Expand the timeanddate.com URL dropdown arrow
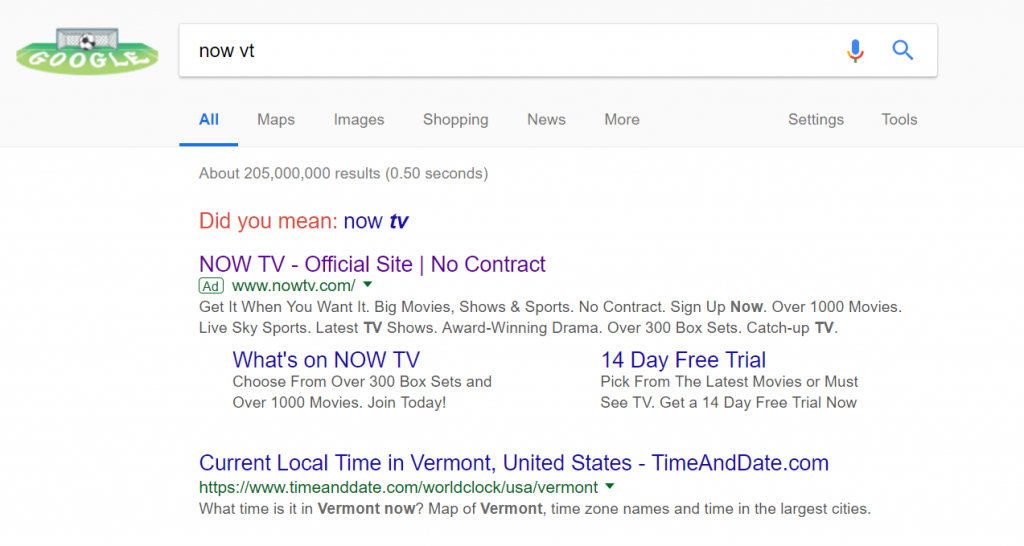 click(609, 486)
